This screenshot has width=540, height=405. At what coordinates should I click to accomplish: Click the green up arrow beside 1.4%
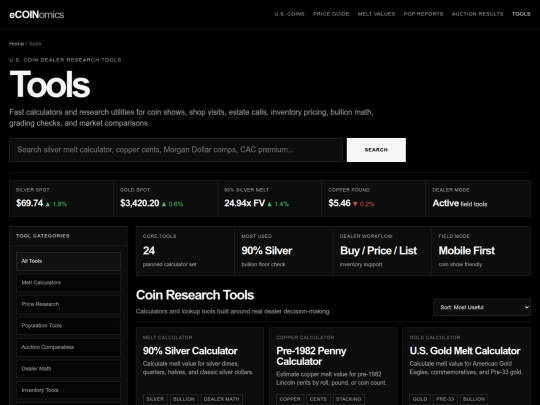pos(270,204)
